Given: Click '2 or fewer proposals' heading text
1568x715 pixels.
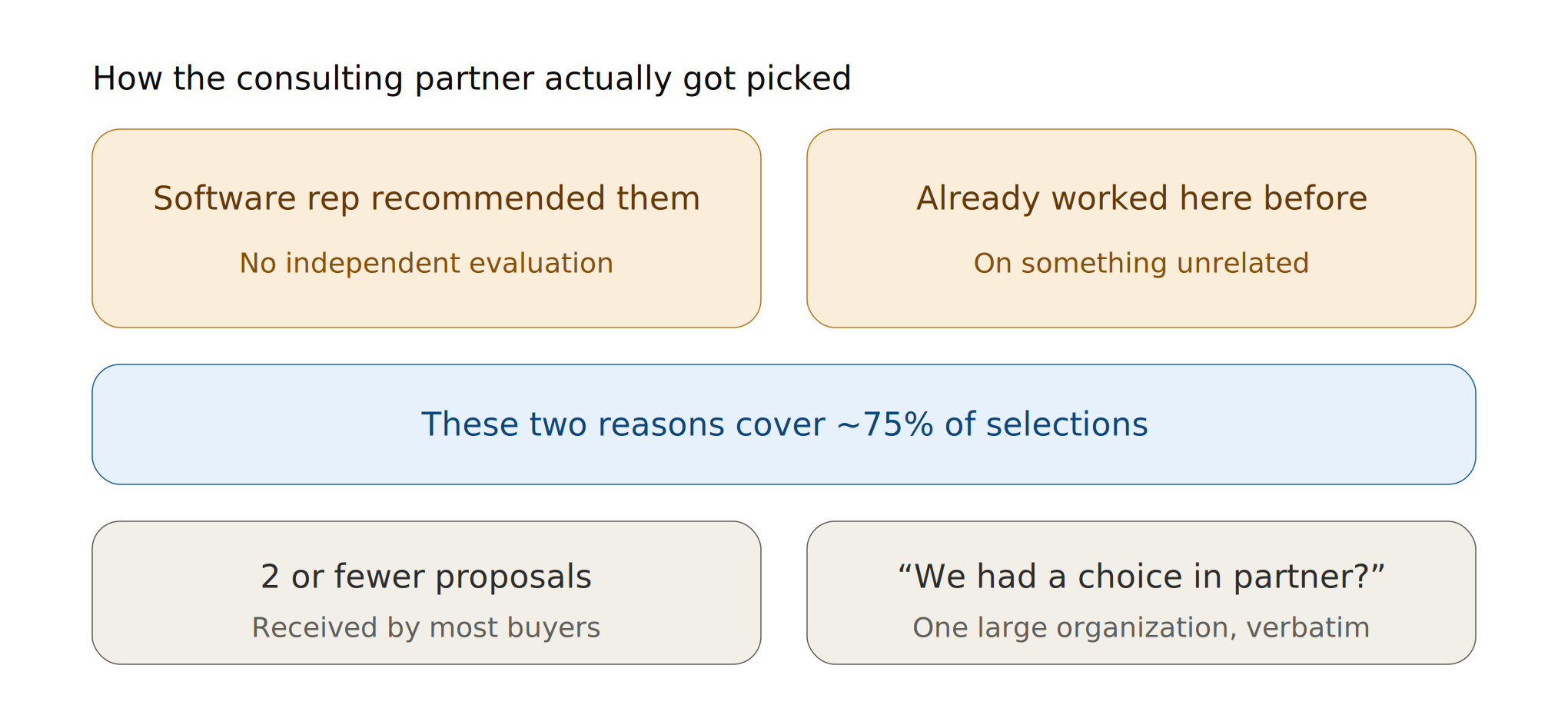Looking at the screenshot, I should point(427,577).
